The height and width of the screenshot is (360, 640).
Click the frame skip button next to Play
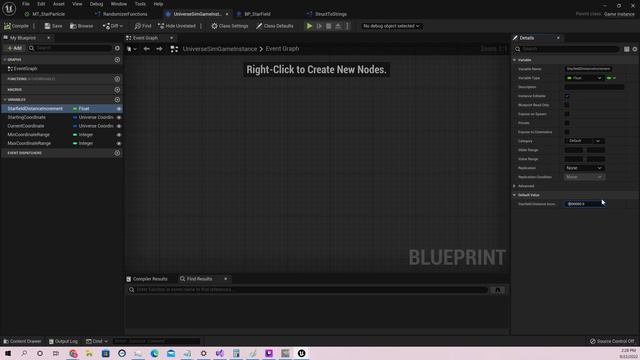tap(319, 26)
